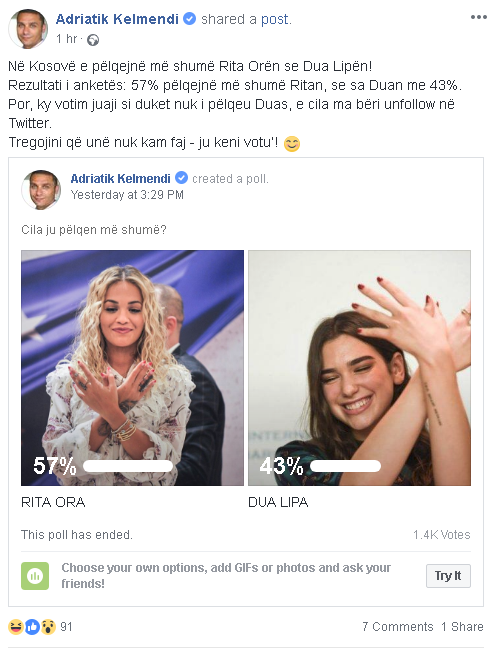Click verified badge in shared poll header
Image resolution: width=496 pixels, height=649 pixels.
181,178
